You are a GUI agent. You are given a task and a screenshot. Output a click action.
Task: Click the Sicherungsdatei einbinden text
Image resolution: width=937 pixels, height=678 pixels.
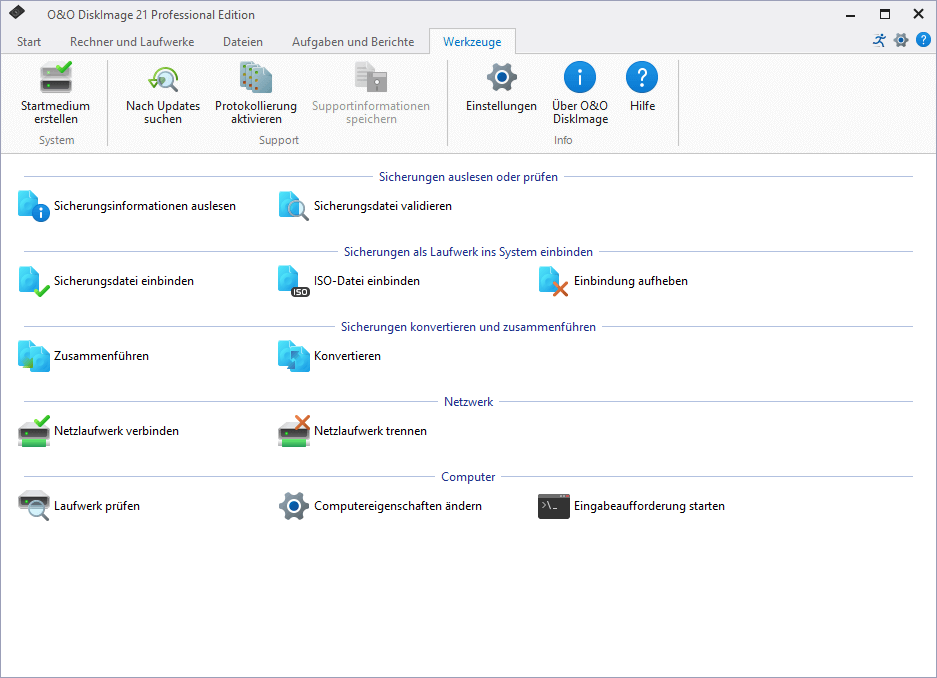(124, 281)
